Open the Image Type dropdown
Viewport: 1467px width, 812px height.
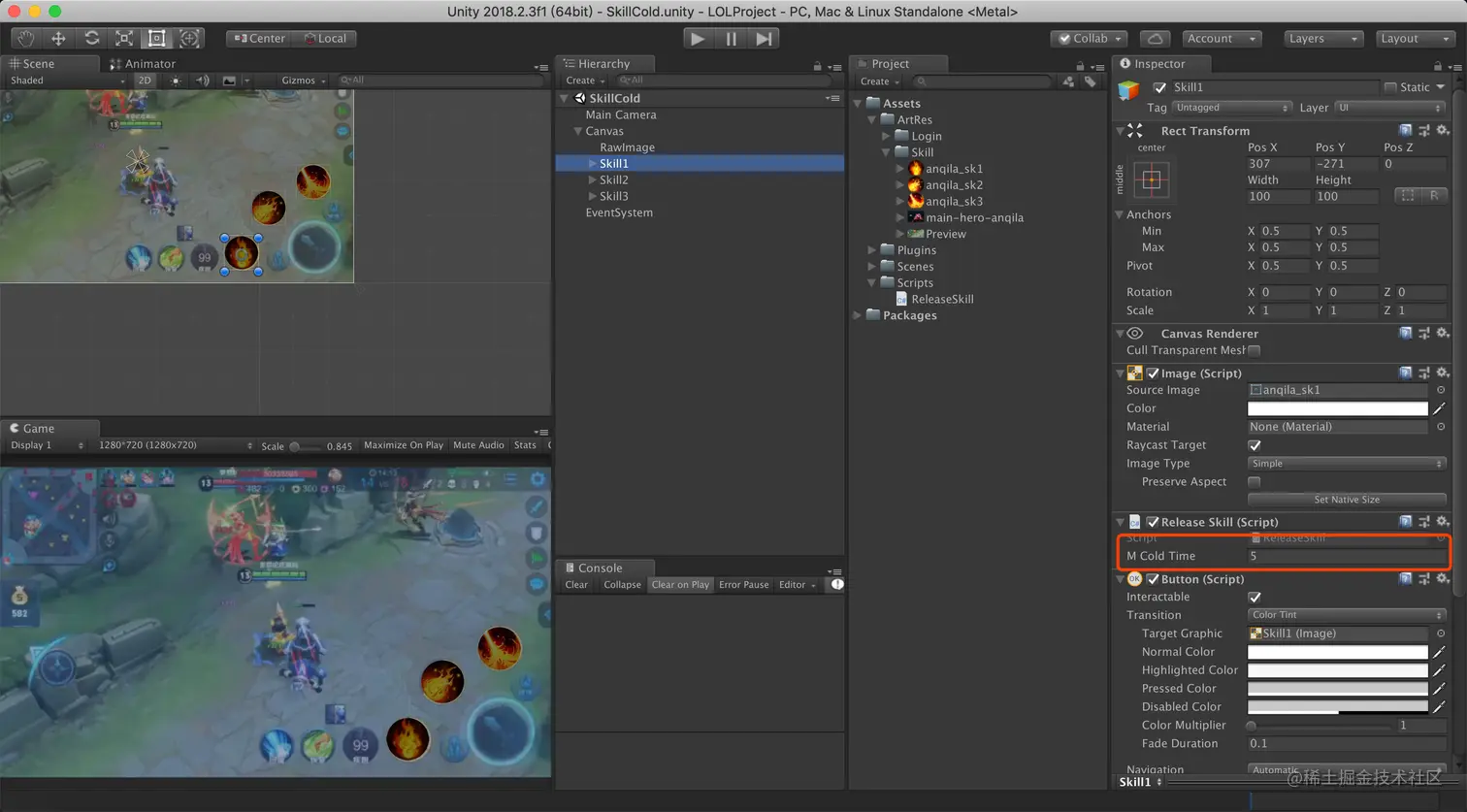(1346, 464)
